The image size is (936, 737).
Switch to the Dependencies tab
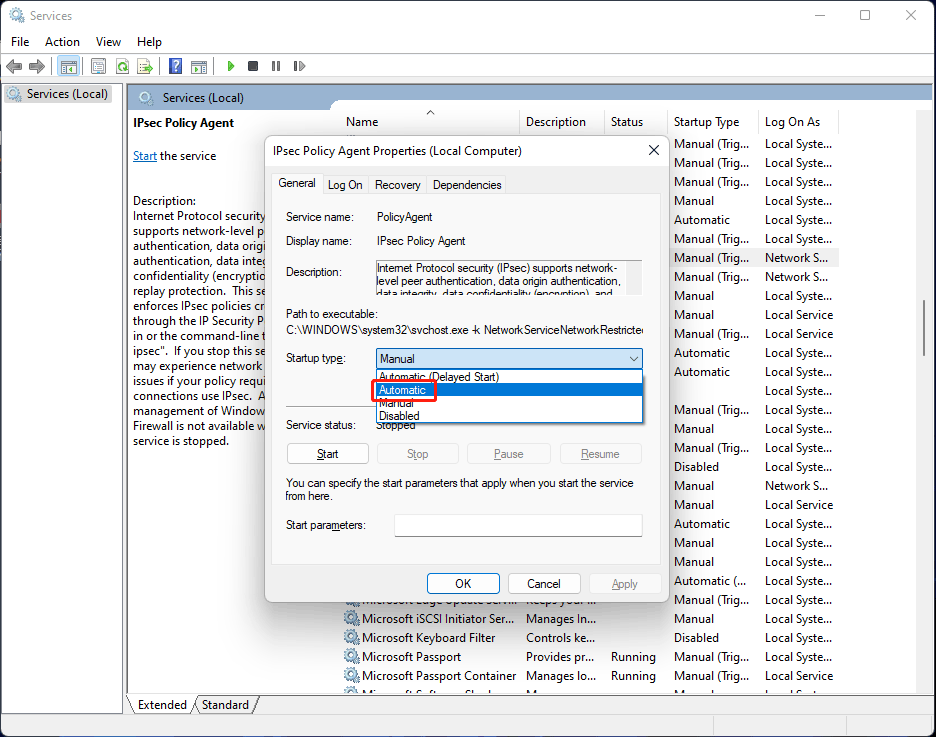coord(467,185)
